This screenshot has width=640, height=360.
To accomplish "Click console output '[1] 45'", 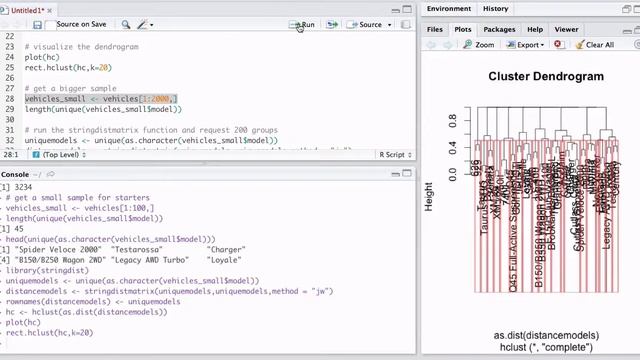I will (x=12, y=229).
